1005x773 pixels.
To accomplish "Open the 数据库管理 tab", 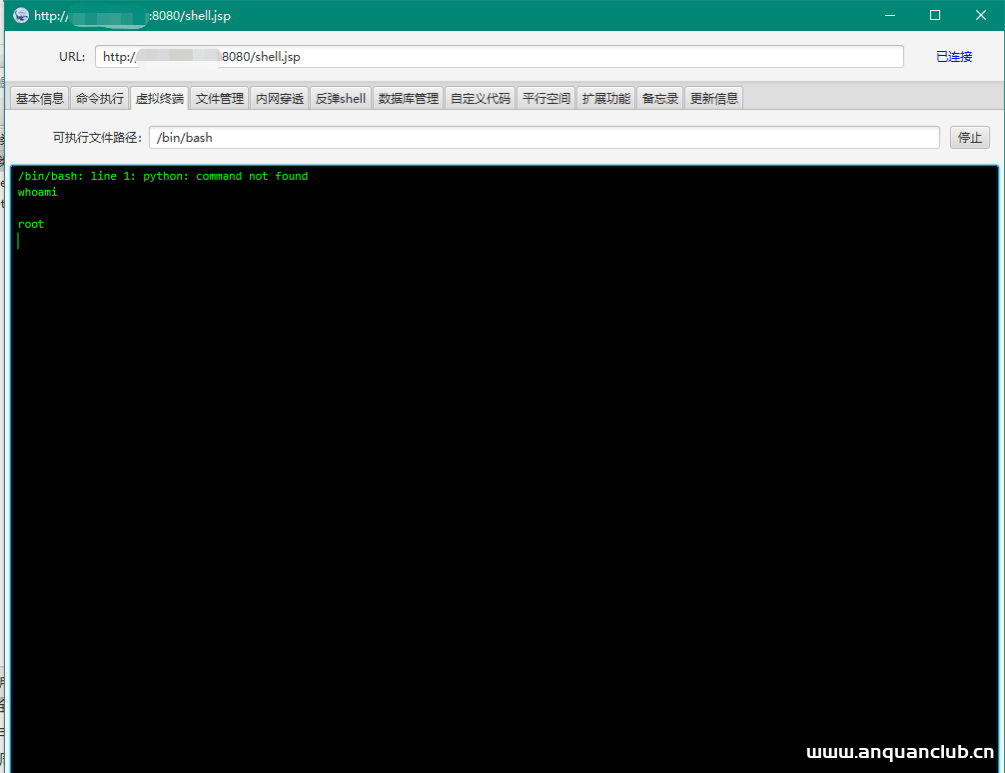I will [x=408, y=98].
